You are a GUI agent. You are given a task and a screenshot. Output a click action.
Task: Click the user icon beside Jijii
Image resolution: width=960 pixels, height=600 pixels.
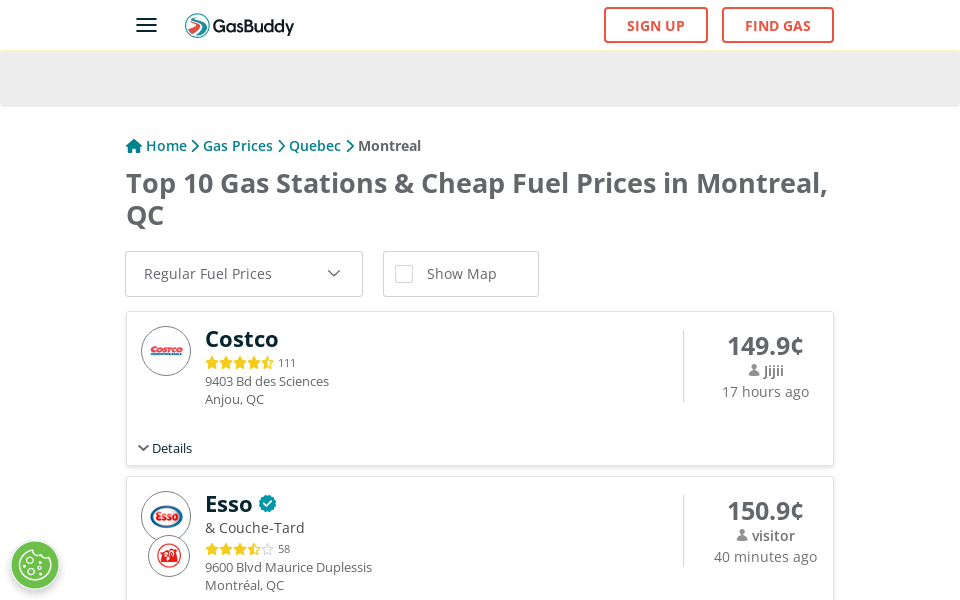[752, 370]
